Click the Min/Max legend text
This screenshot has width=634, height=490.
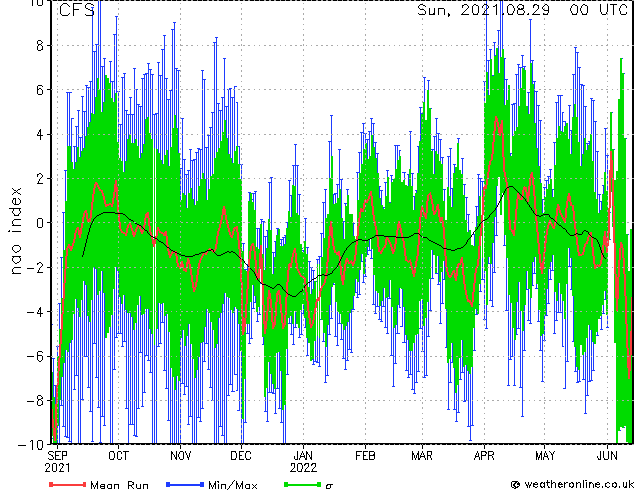(x=233, y=485)
